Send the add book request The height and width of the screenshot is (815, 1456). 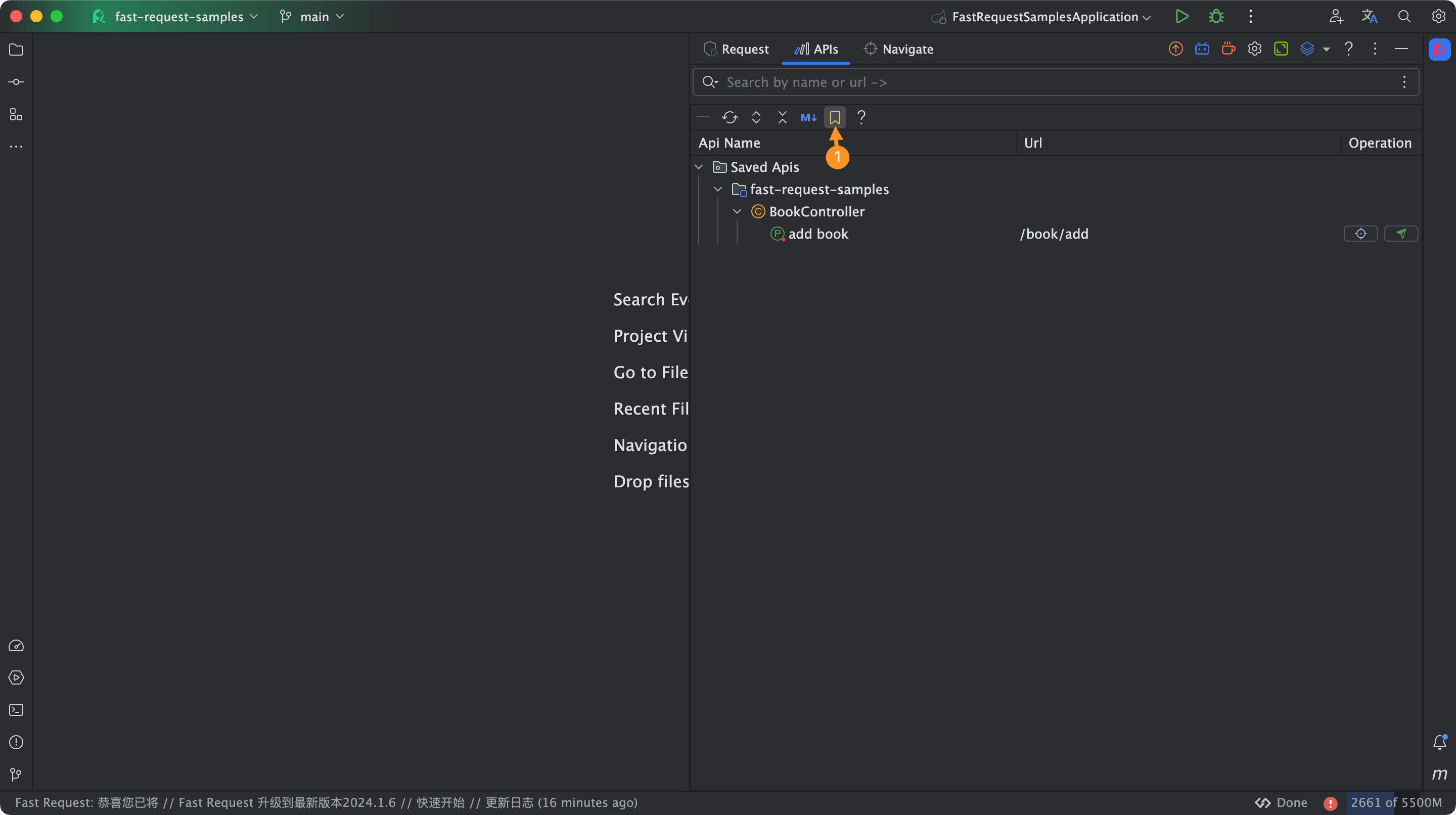click(x=1400, y=234)
